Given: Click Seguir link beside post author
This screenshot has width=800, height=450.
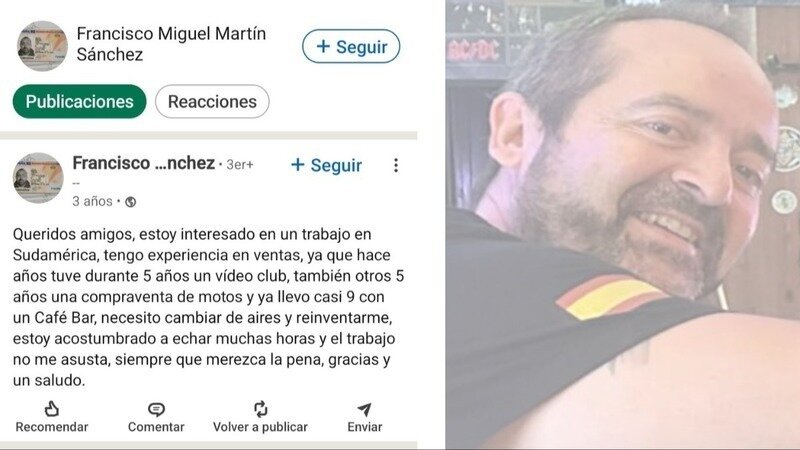Looking at the screenshot, I should [x=326, y=165].
